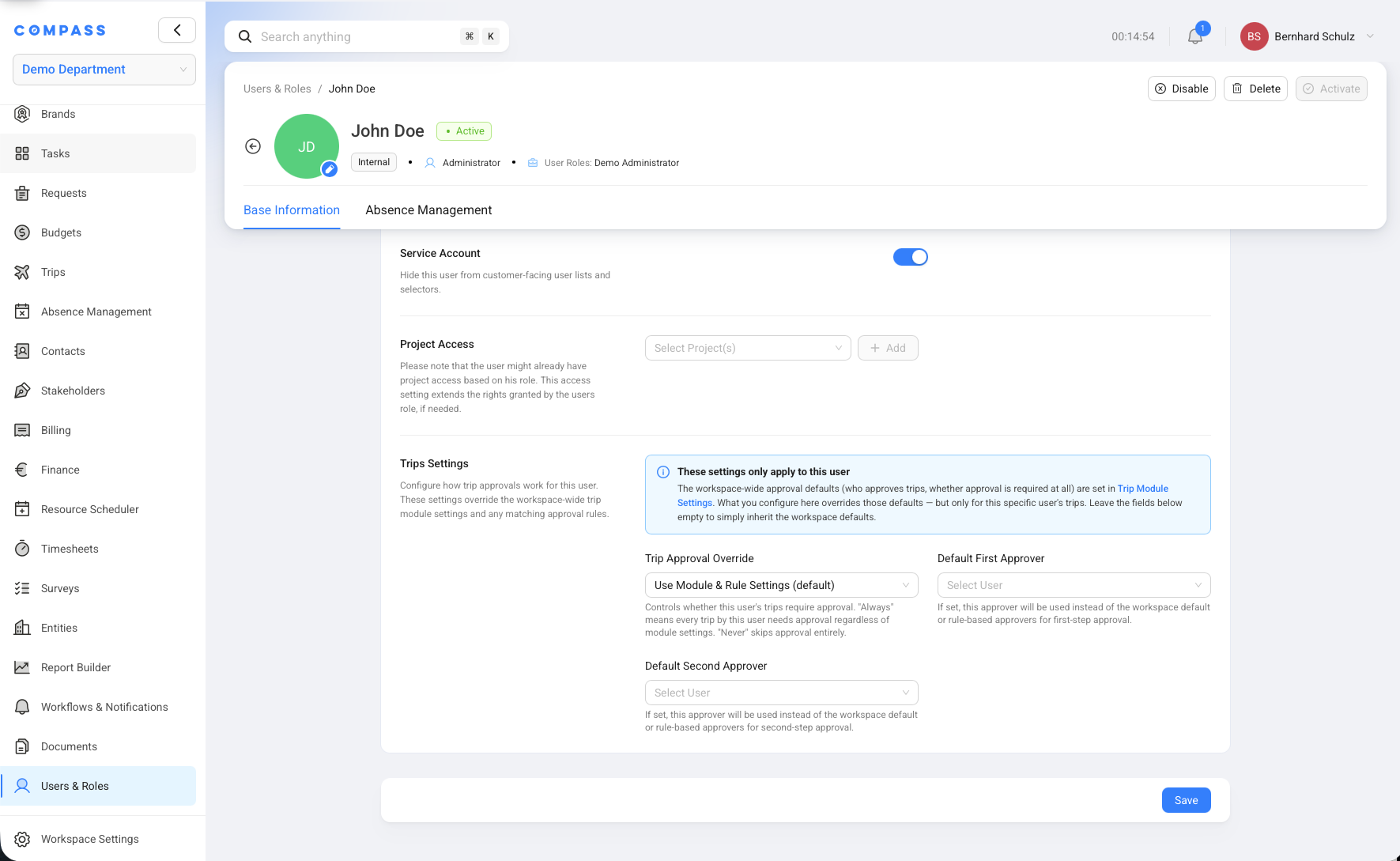The image size is (1400, 861).
Task: Click the Trips Settings heading
Action: [434, 463]
